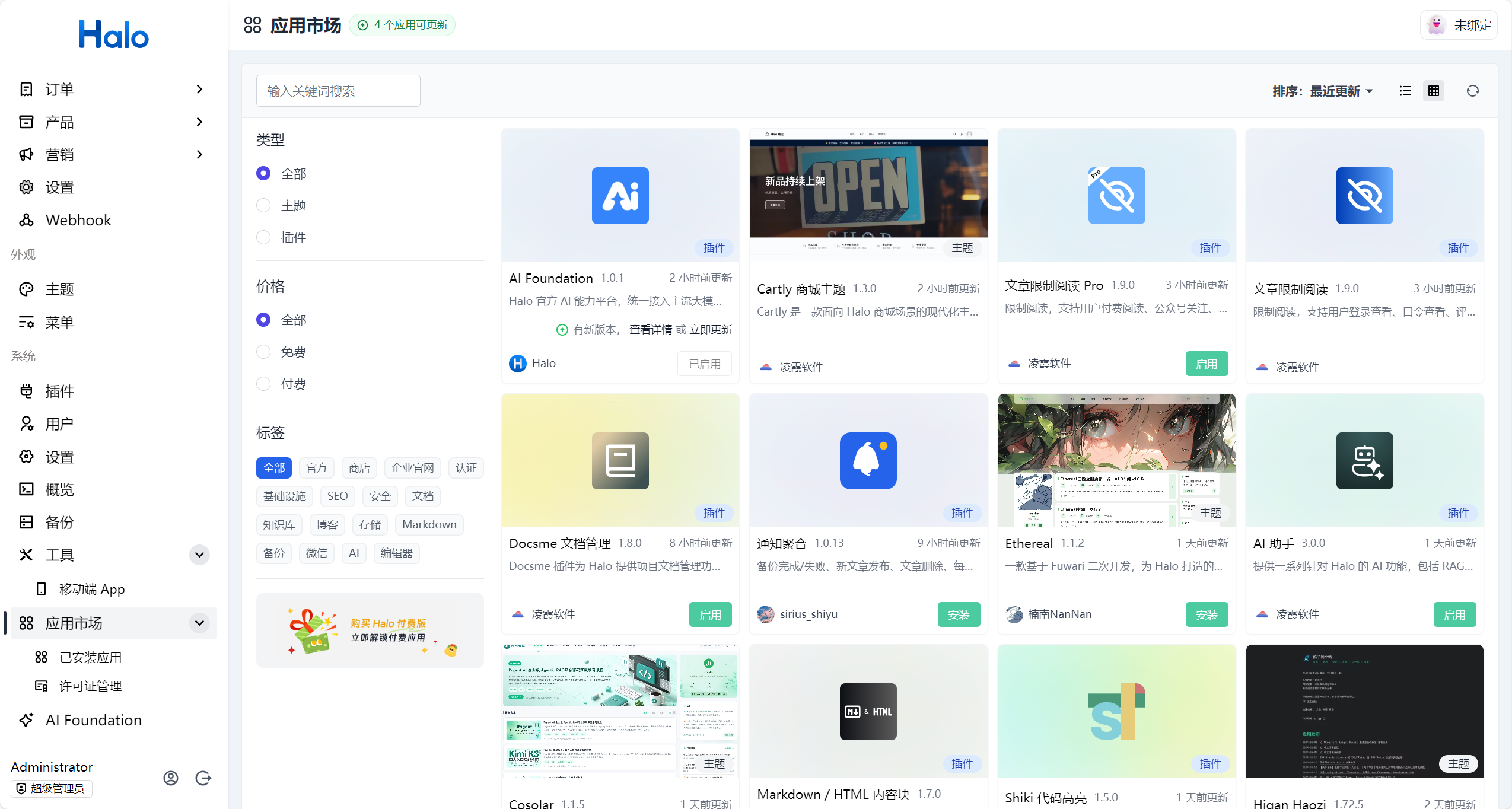Select 插件 radio under 类型

click(x=263, y=237)
